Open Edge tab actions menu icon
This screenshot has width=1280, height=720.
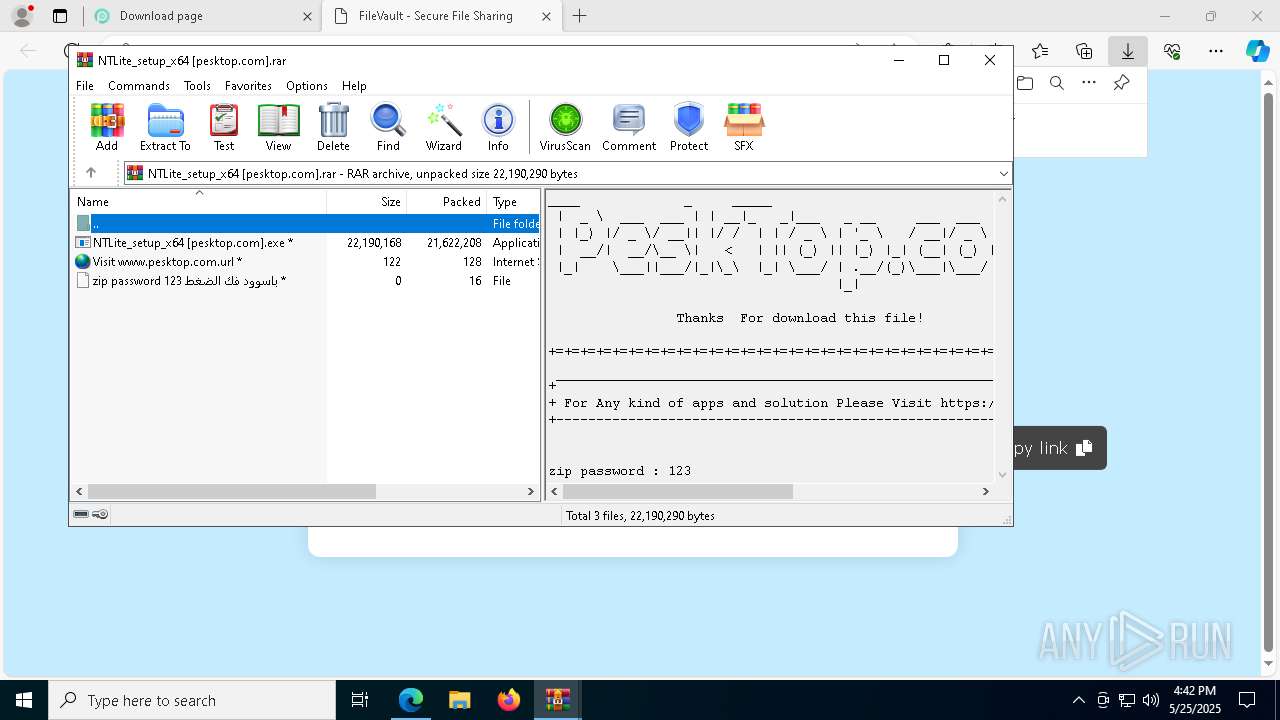pyautogui.click(x=60, y=16)
